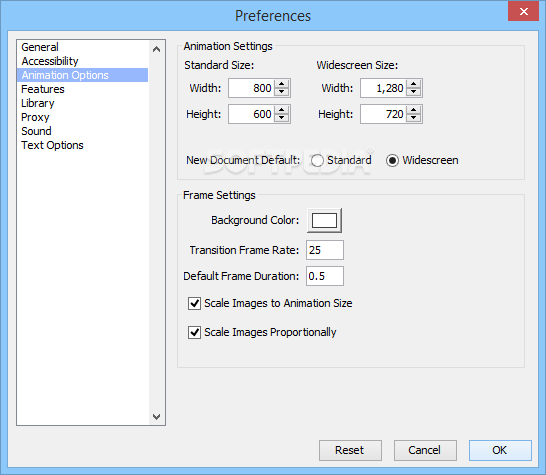Increase Widescreen width with up arrow
The height and width of the screenshot is (475, 546).
[x=413, y=84]
